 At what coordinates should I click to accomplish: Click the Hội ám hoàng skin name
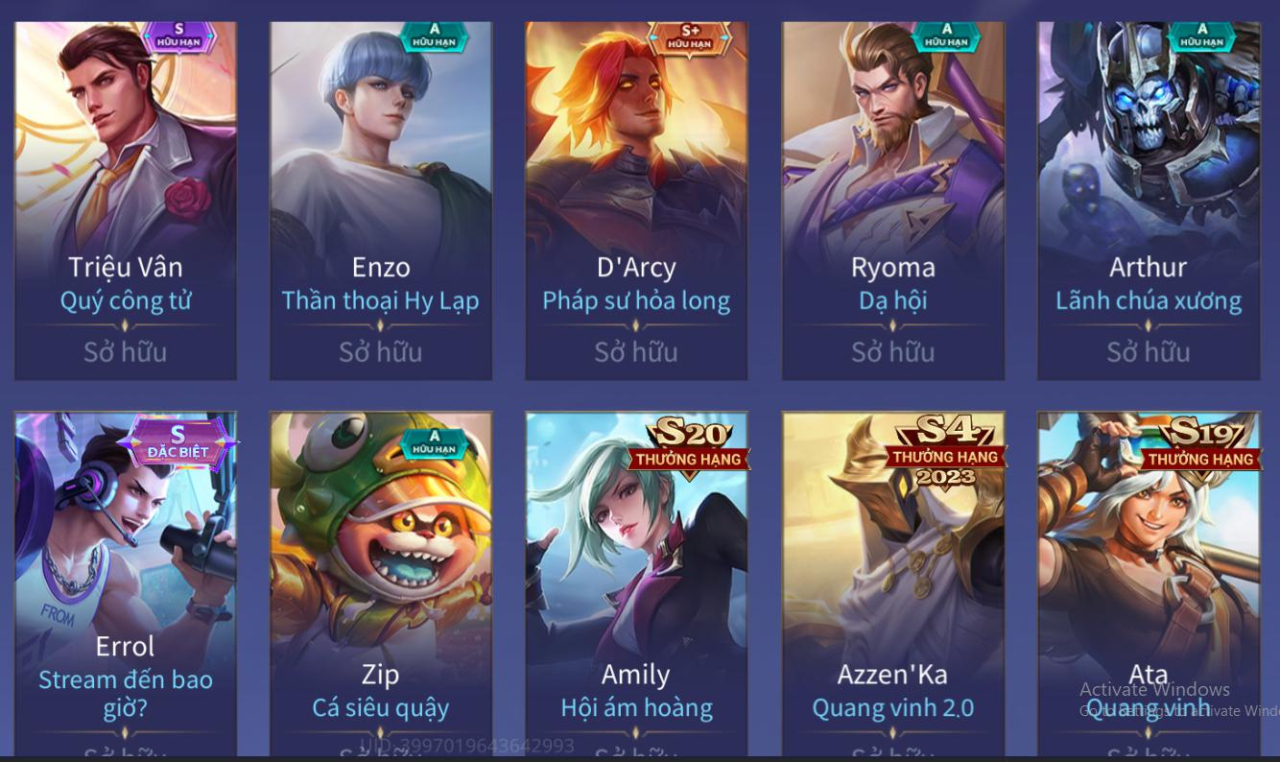coord(637,708)
